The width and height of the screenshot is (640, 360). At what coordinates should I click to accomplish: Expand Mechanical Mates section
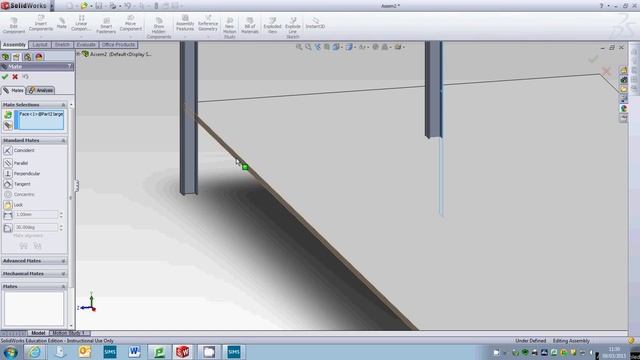63,274
